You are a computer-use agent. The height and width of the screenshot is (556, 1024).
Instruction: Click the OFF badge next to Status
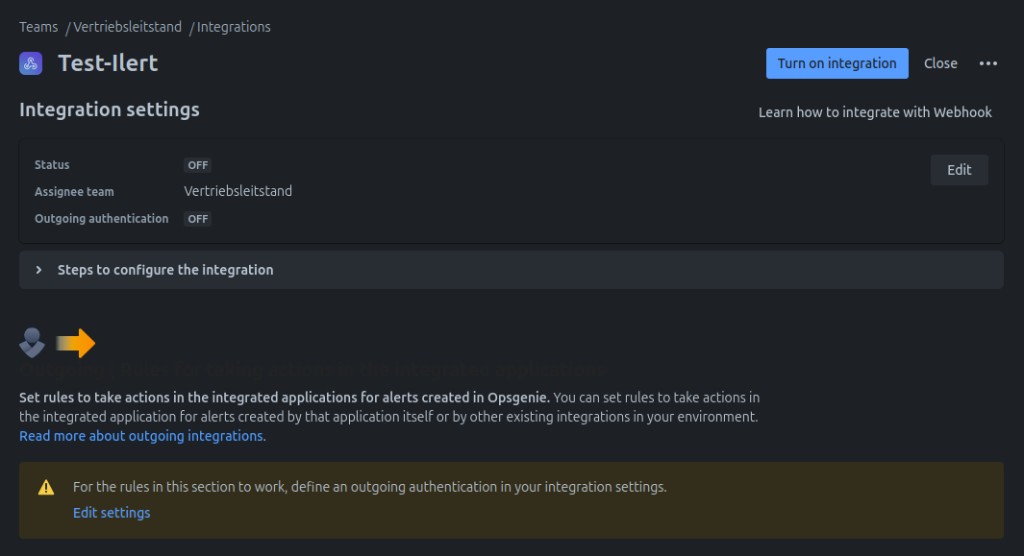click(197, 165)
